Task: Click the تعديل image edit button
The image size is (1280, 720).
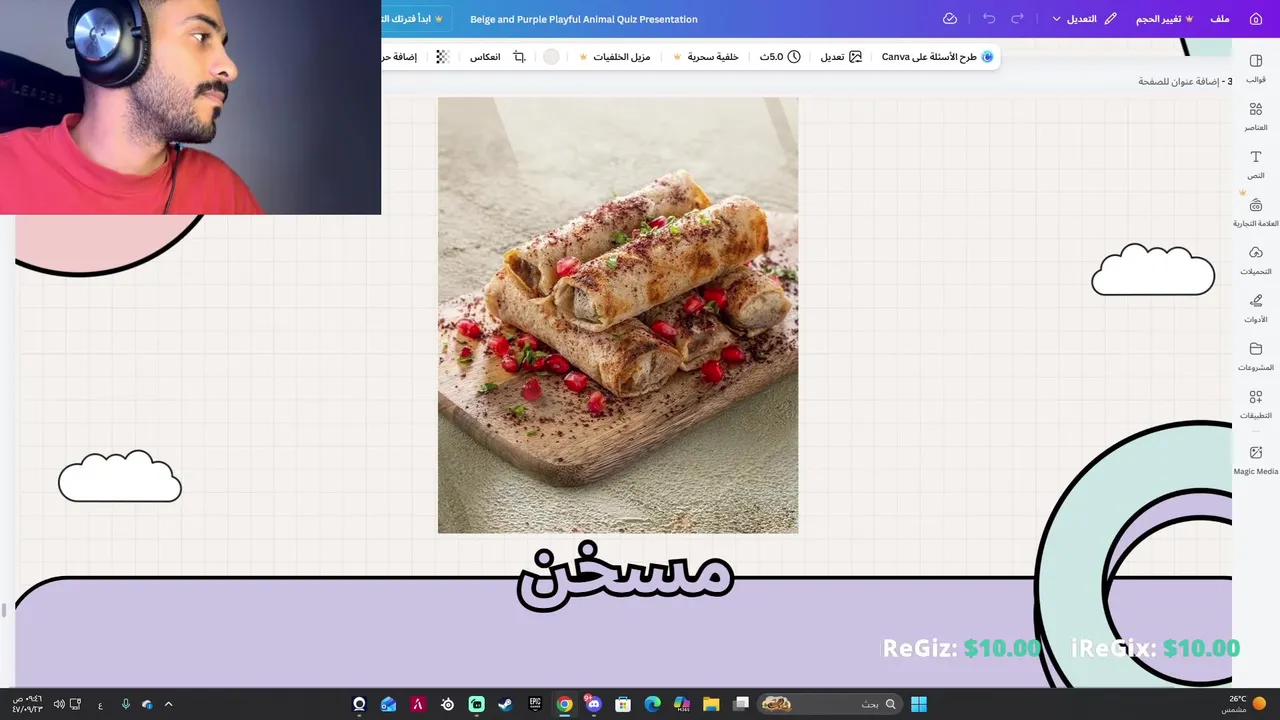Action: 841,57
